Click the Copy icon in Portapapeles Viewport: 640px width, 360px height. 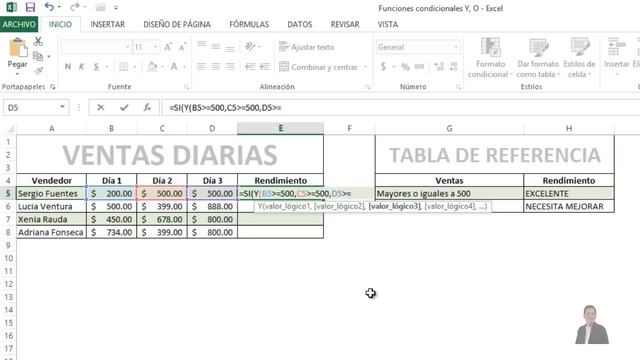pos(38,56)
